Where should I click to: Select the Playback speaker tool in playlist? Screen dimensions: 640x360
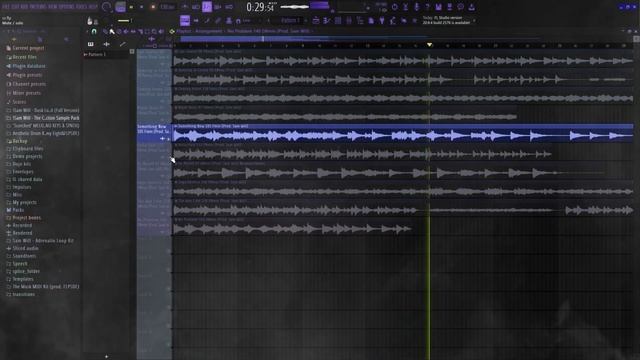click(x=161, y=31)
